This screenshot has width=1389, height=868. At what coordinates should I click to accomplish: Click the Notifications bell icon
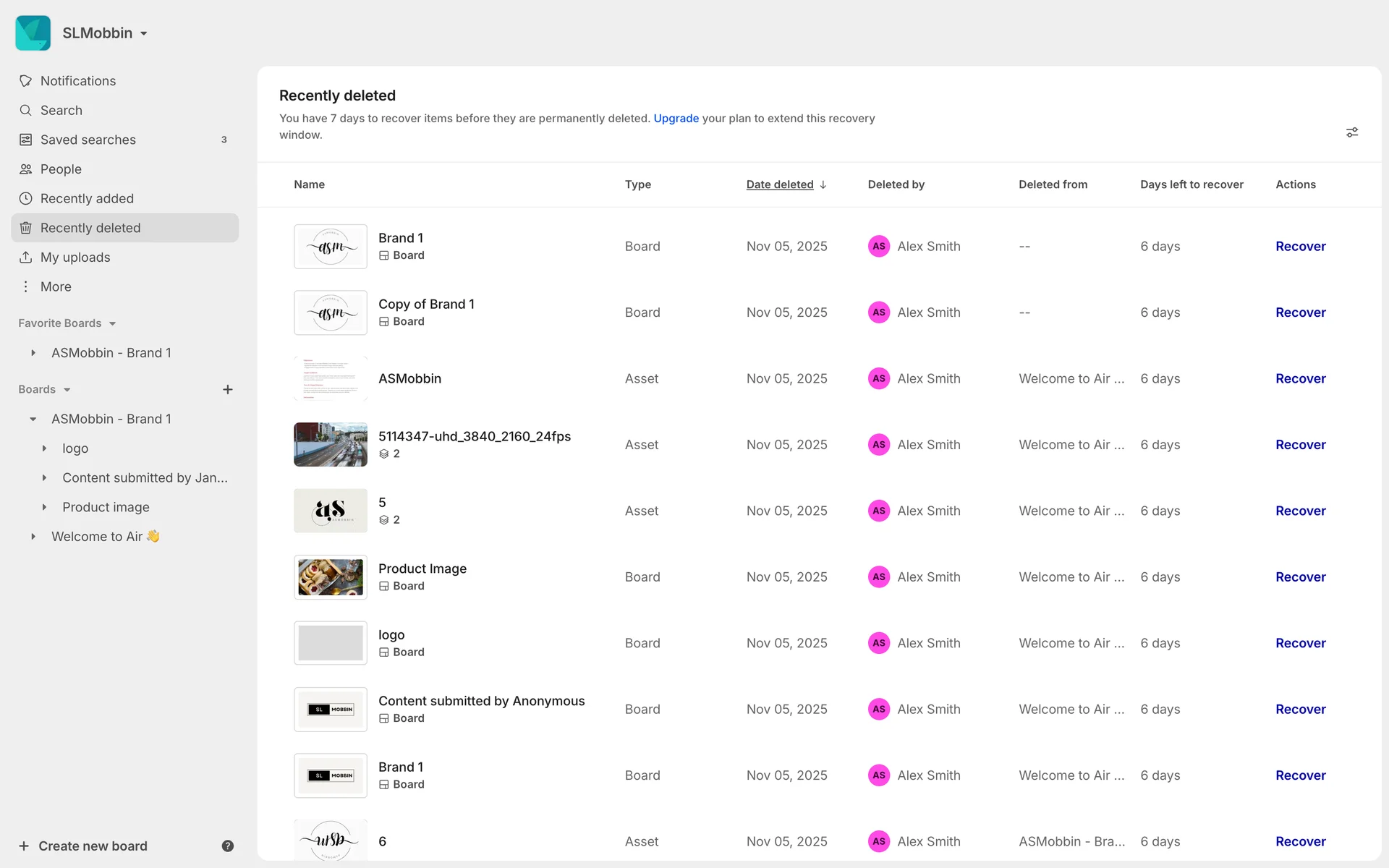coord(26,81)
